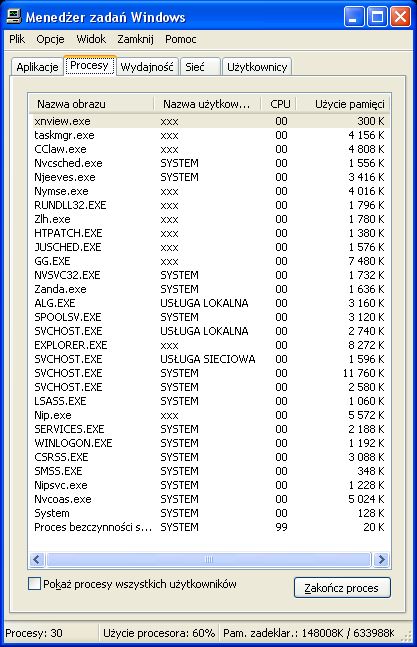Select the xnview.exe process row
Viewport: 417px width, 647px height.
[x=209, y=121]
